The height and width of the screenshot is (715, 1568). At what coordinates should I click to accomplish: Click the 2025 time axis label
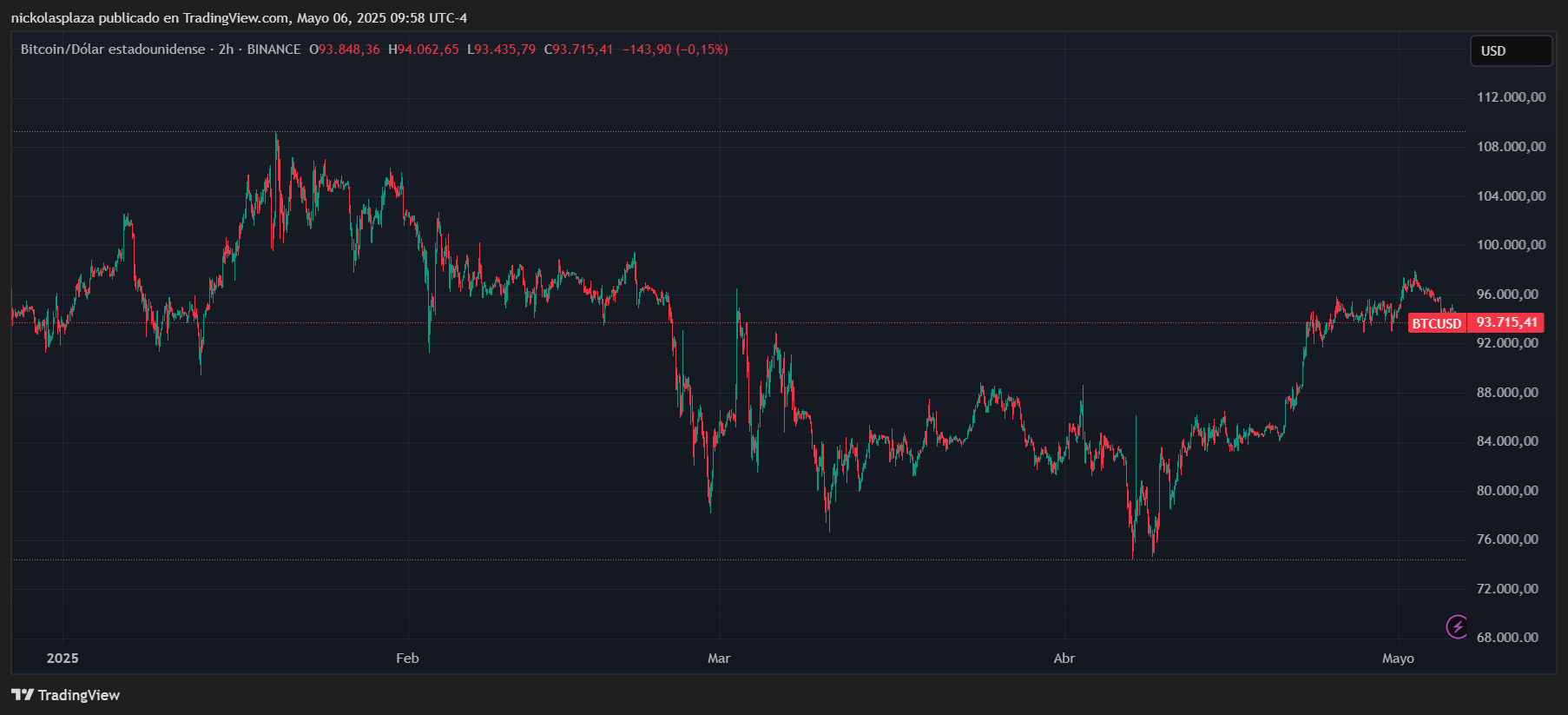(x=63, y=659)
